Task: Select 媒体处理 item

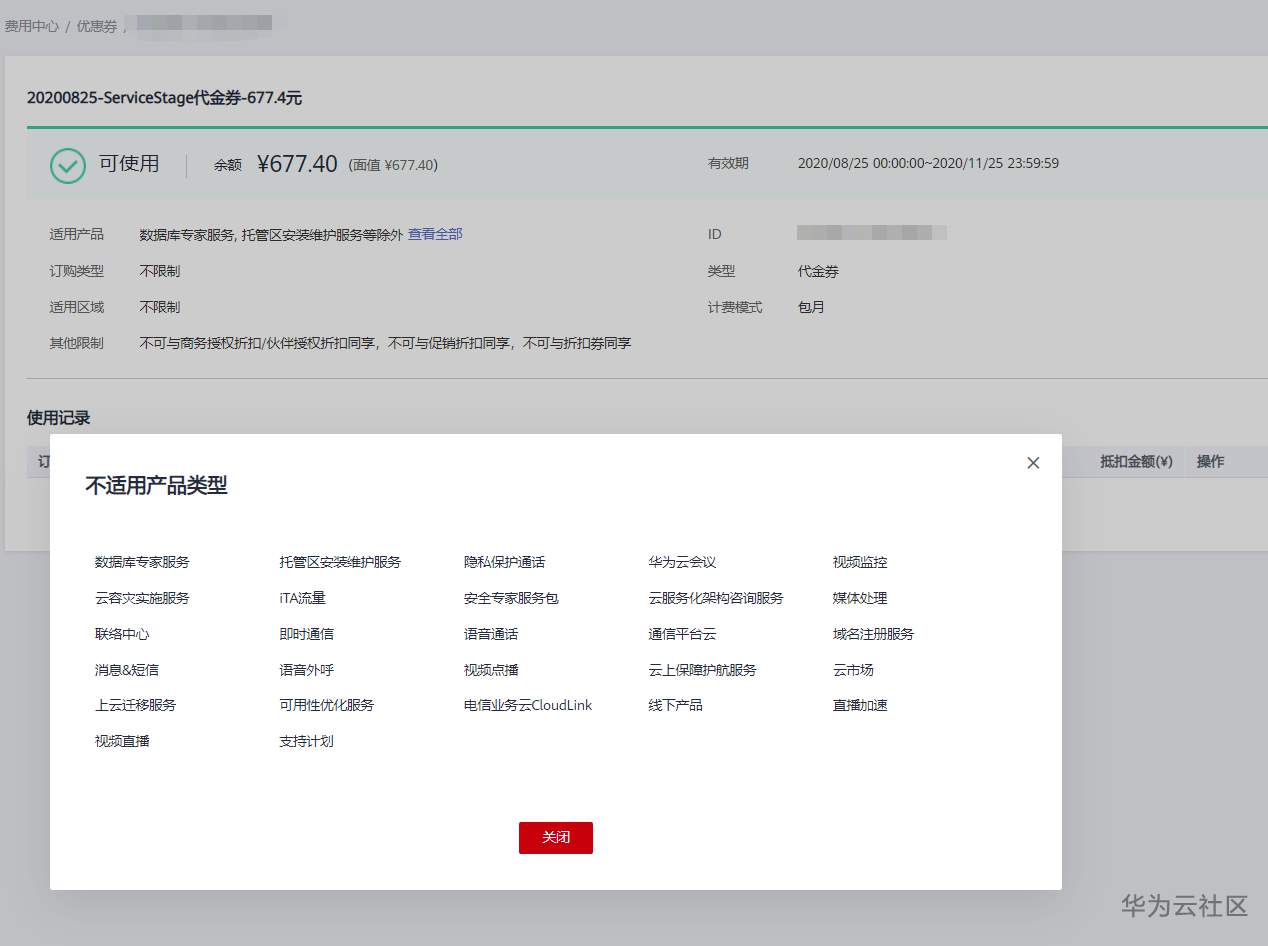Action: 860,598
